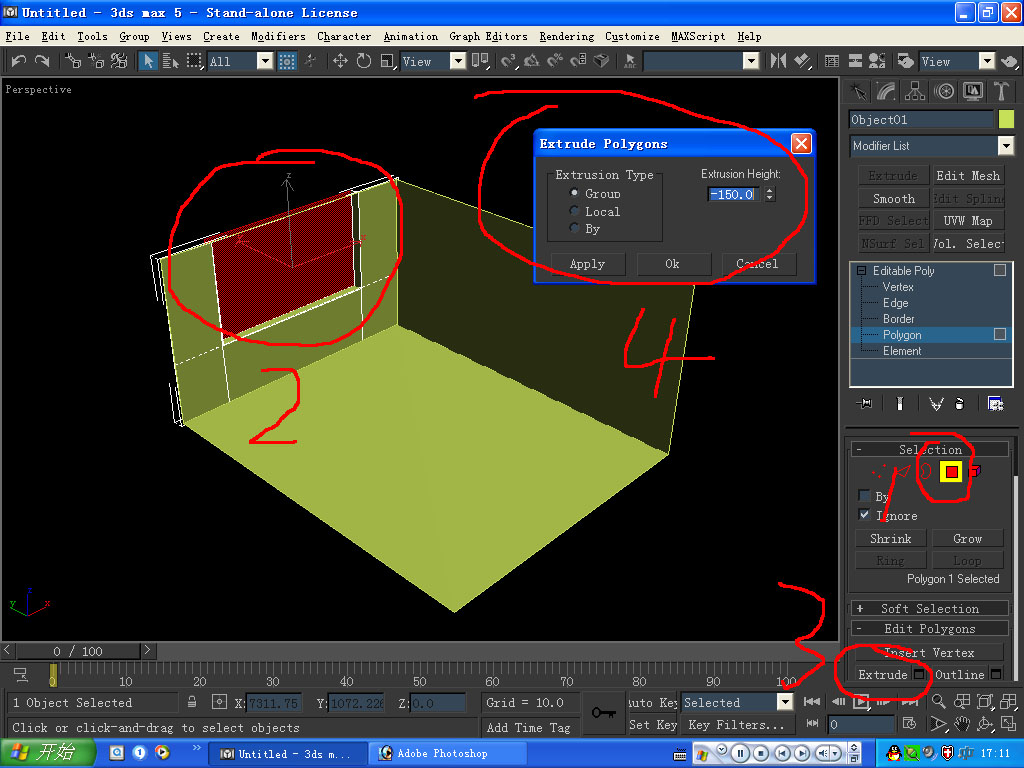The image size is (1024, 768).
Task: Select the Vertex level in modifier stack
Action: [898, 287]
